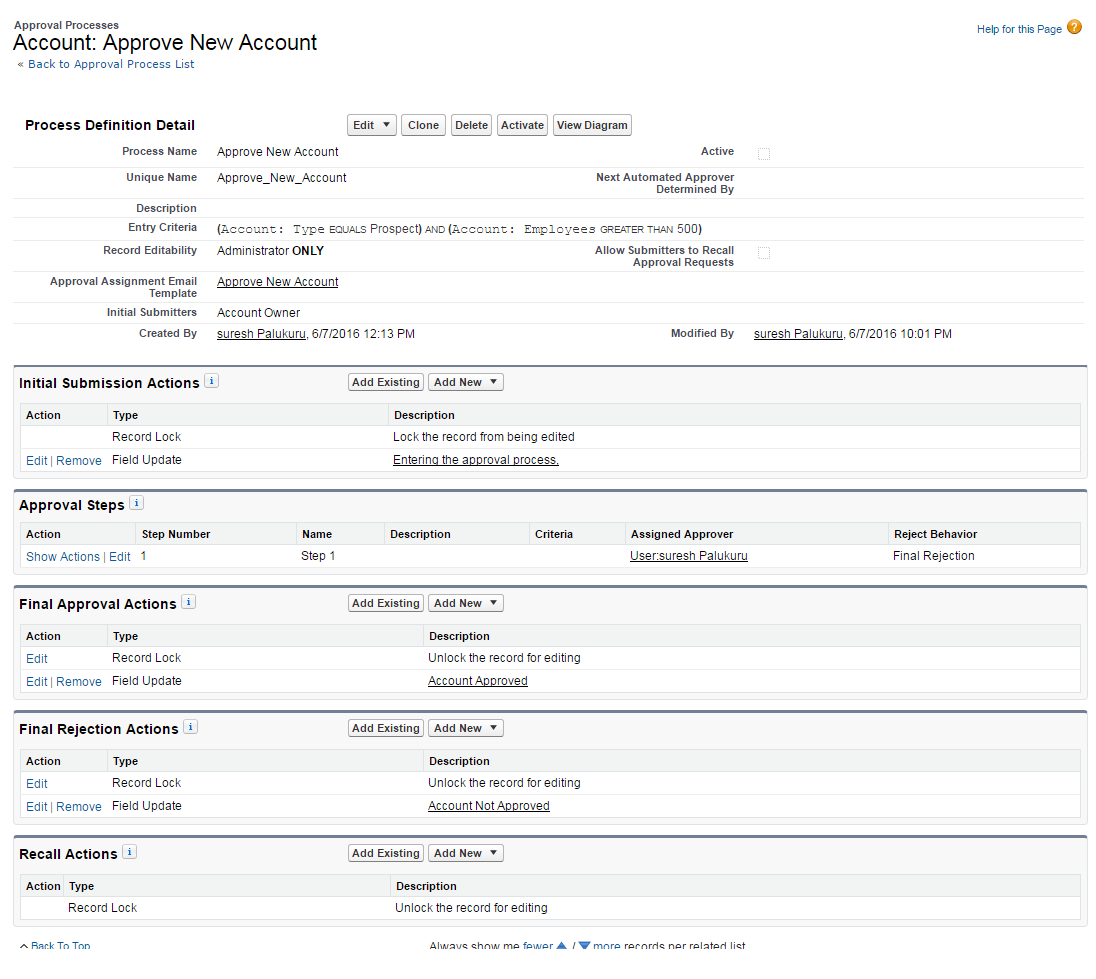Click Show Actions for Step 1
This screenshot has width=1096, height=979.
pyautogui.click(x=63, y=557)
